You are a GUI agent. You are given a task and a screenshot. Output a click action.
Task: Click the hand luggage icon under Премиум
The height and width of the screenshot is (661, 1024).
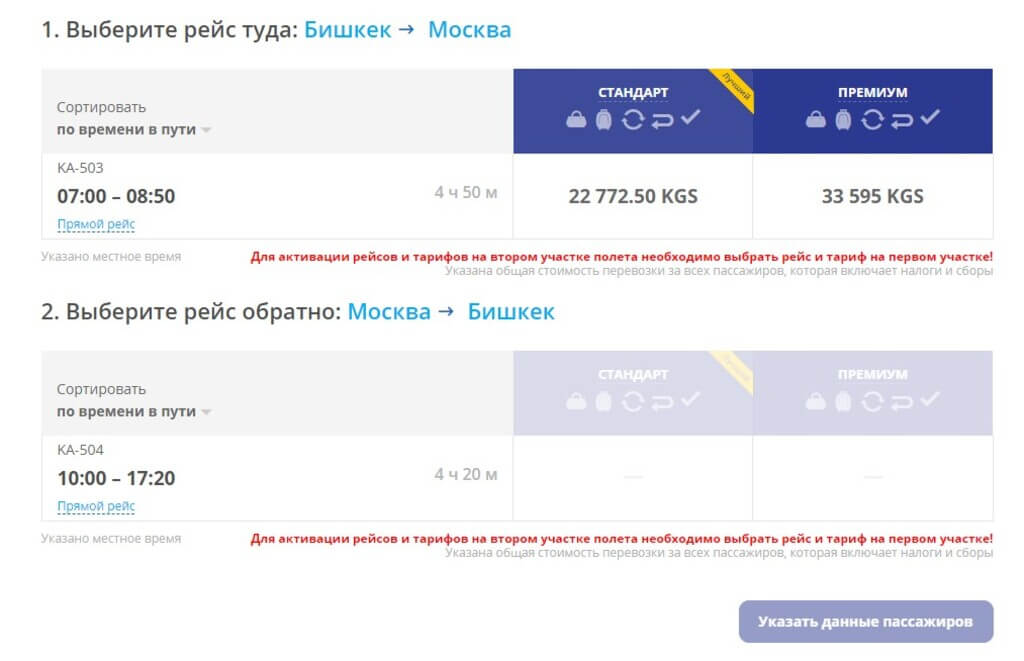pyautogui.click(x=816, y=120)
